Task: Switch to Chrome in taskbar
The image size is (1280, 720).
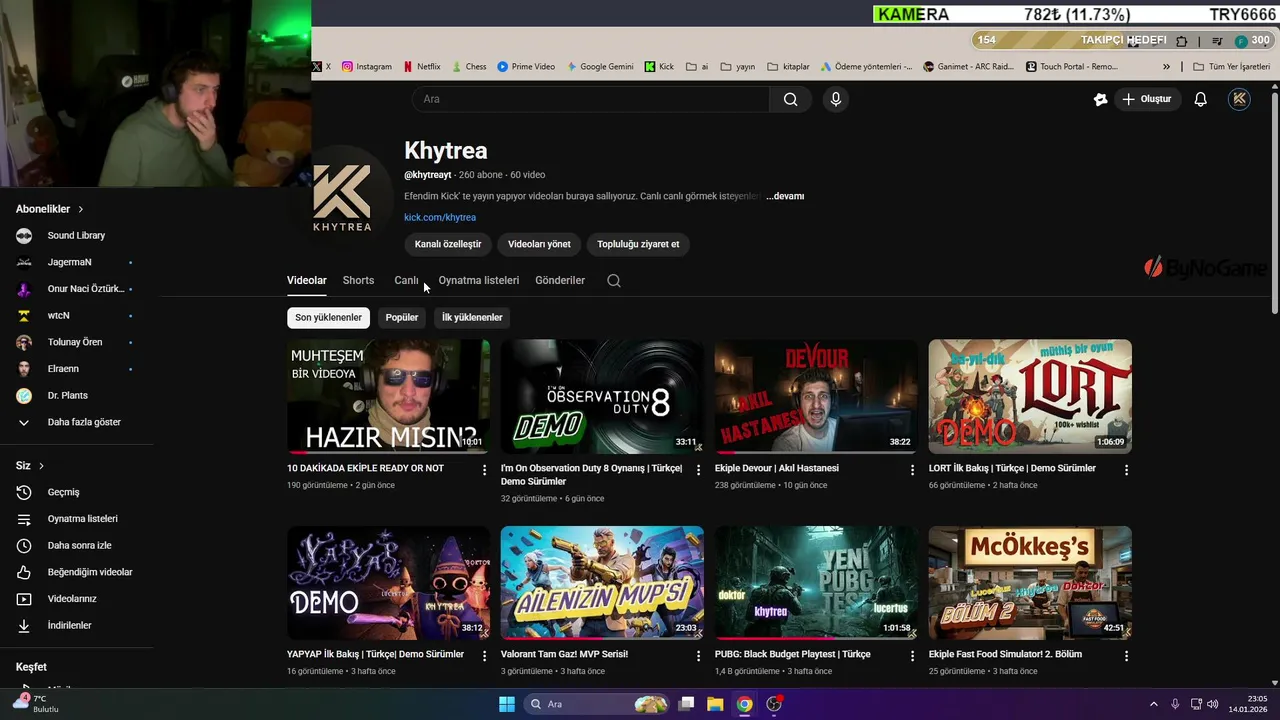Action: click(x=744, y=704)
